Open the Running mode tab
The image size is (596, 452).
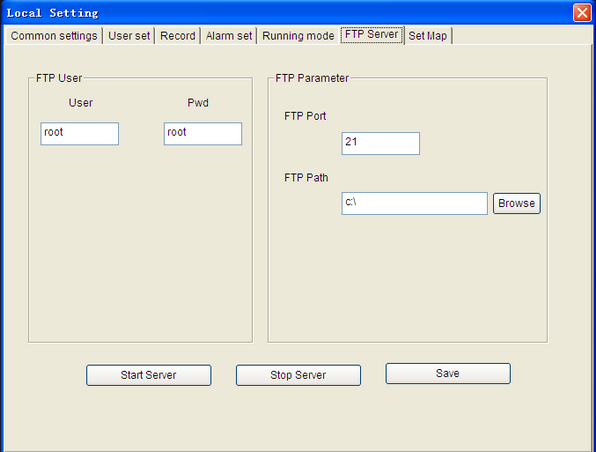tap(298, 36)
